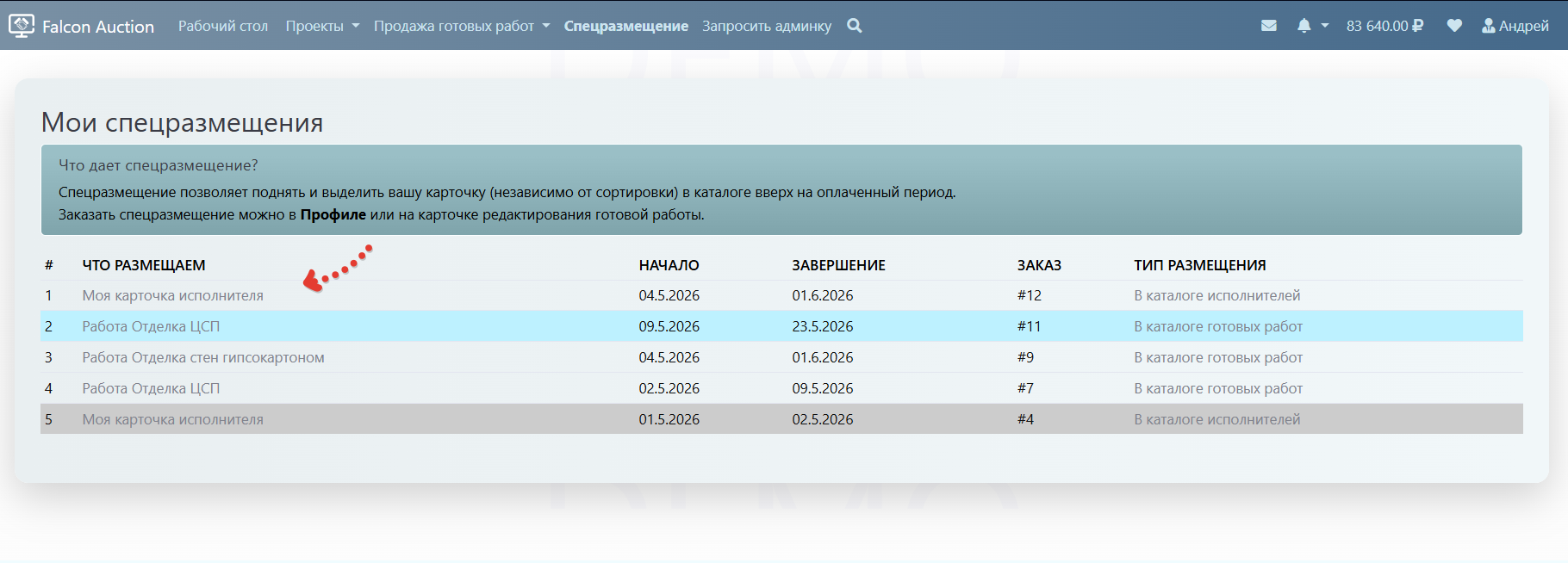
Task: Open the notifications bell icon
Action: (x=1304, y=26)
